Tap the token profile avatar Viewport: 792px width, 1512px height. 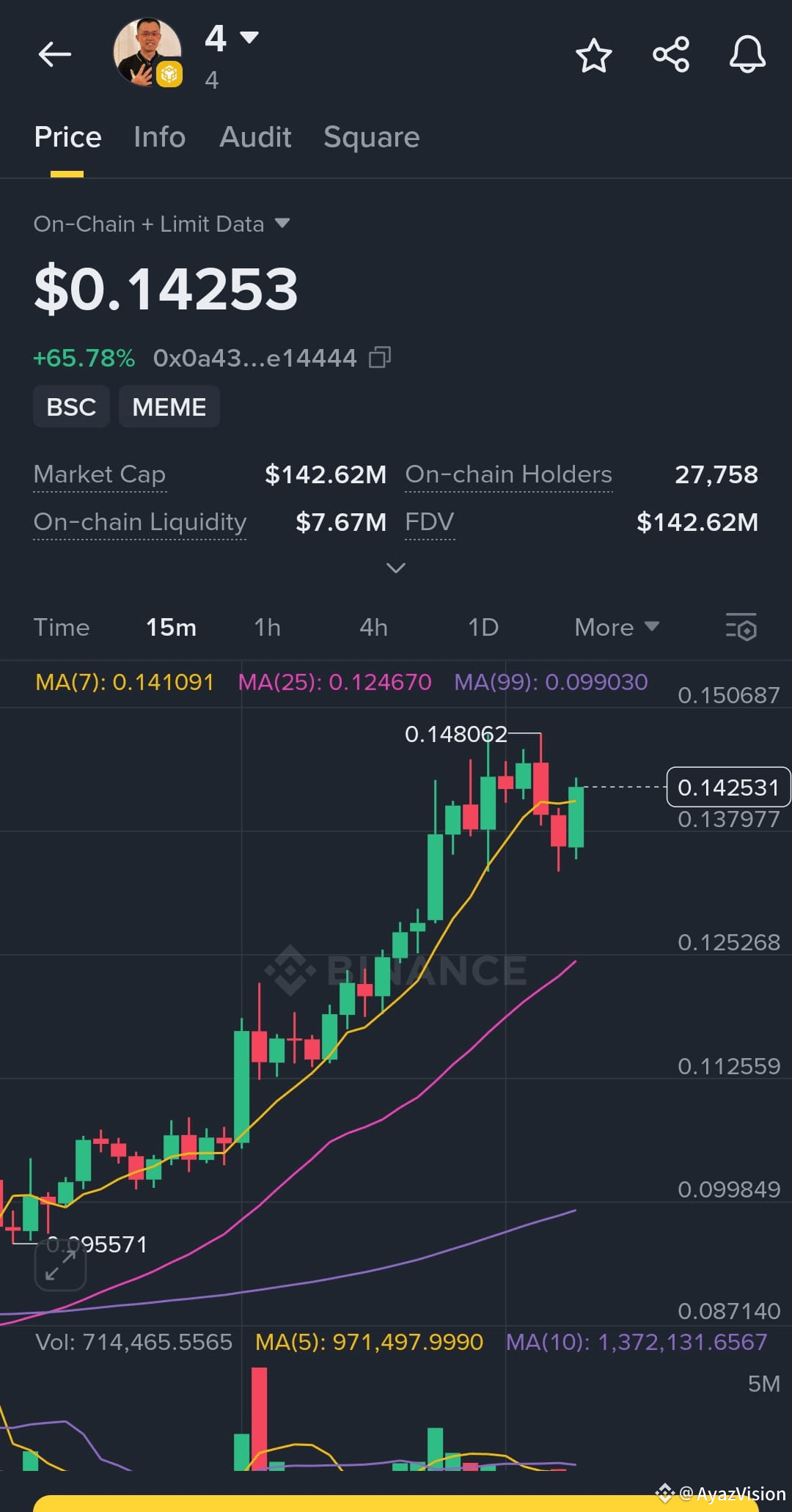(x=147, y=53)
